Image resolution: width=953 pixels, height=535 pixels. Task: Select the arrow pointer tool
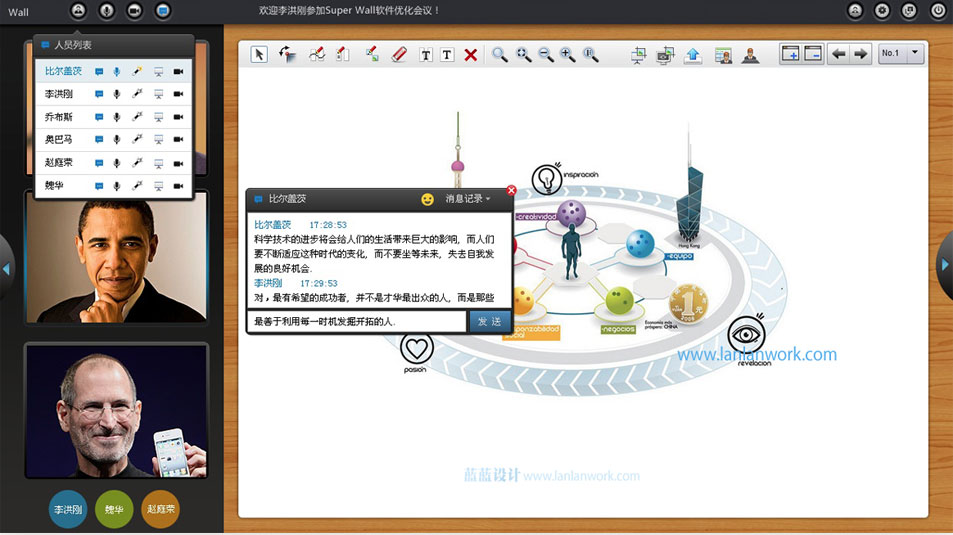[x=259, y=54]
